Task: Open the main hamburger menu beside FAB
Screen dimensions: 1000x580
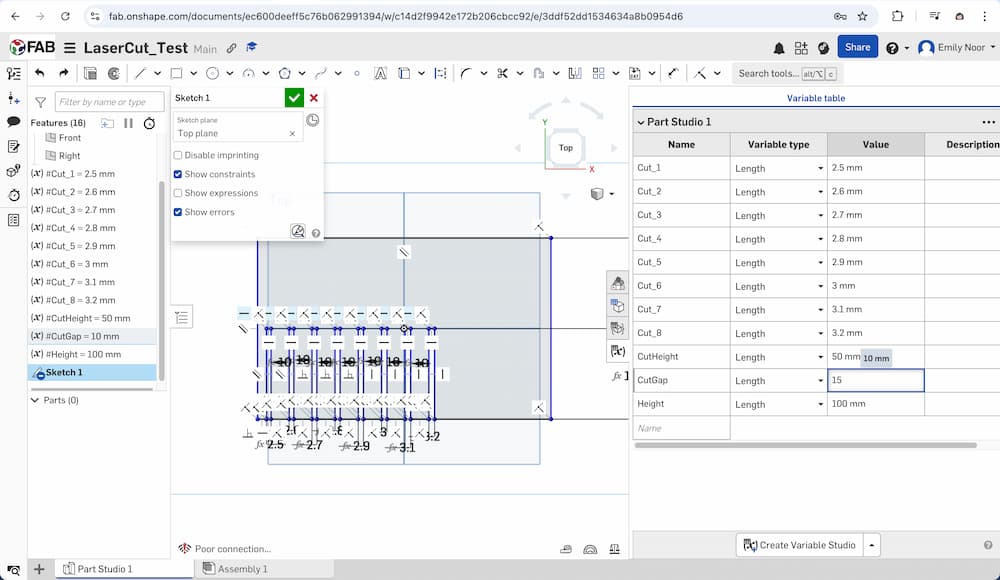Action: click(70, 48)
